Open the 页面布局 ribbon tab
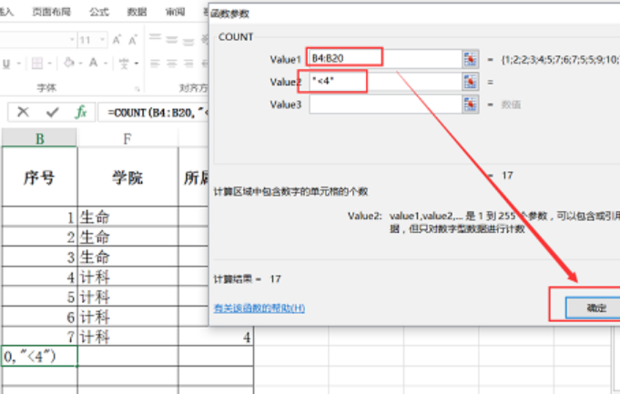 pos(51,12)
